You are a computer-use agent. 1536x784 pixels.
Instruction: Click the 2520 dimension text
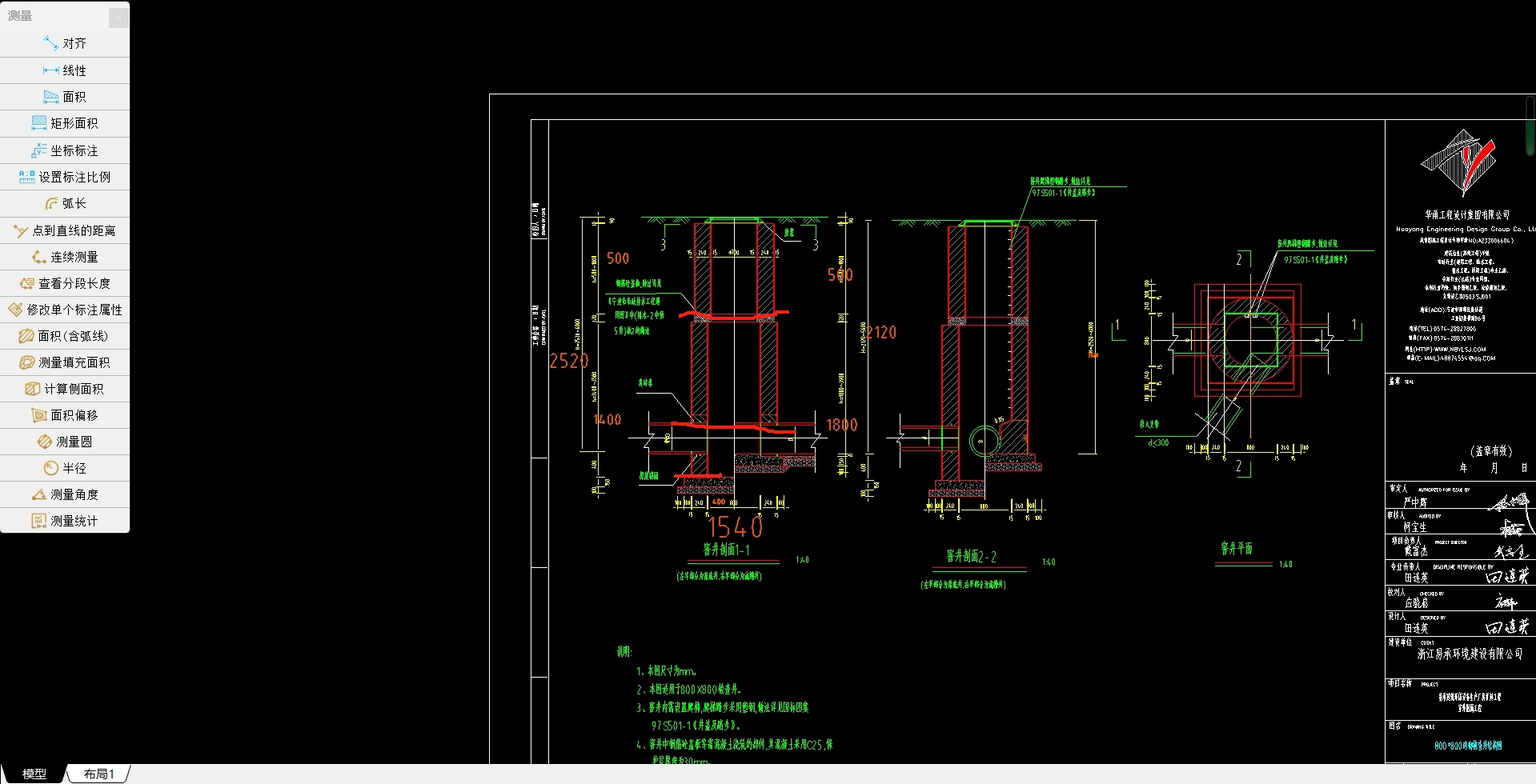568,361
